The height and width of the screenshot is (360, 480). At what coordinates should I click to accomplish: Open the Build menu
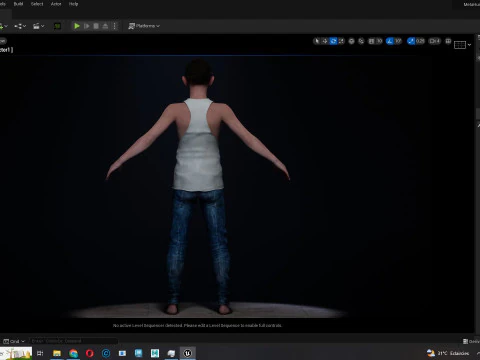click(x=18, y=4)
